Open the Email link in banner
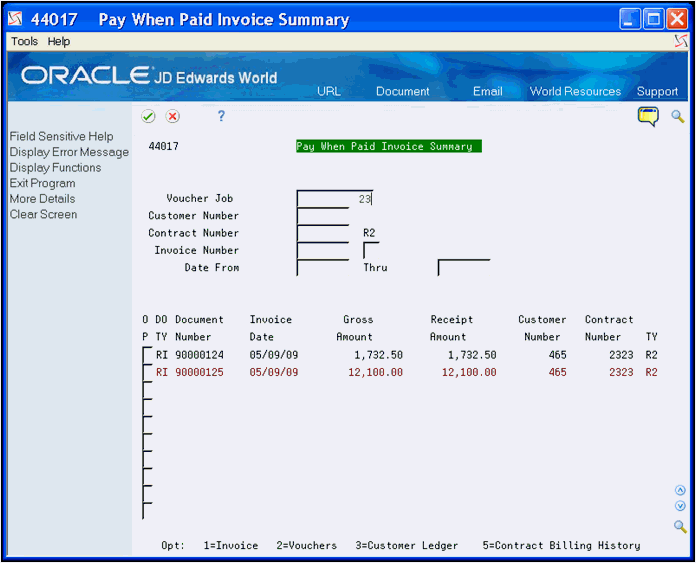 coord(487,91)
